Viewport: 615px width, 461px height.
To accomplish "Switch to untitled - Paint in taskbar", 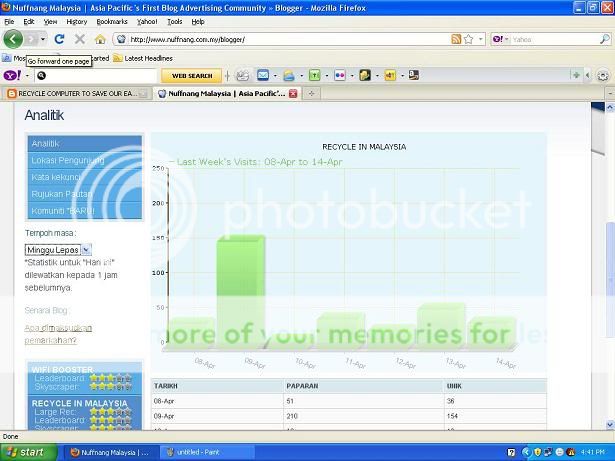I will pos(206,452).
